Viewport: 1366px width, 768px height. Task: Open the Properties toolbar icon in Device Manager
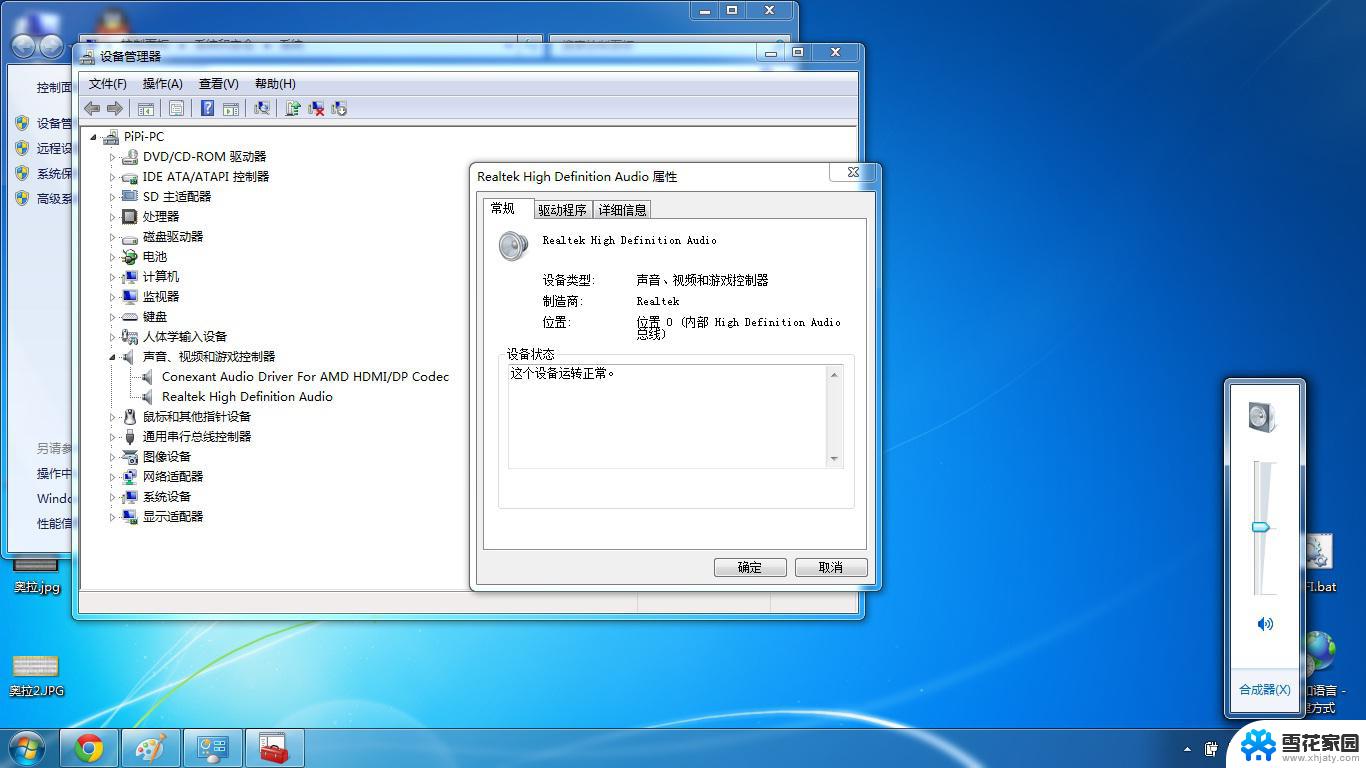[177, 108]
